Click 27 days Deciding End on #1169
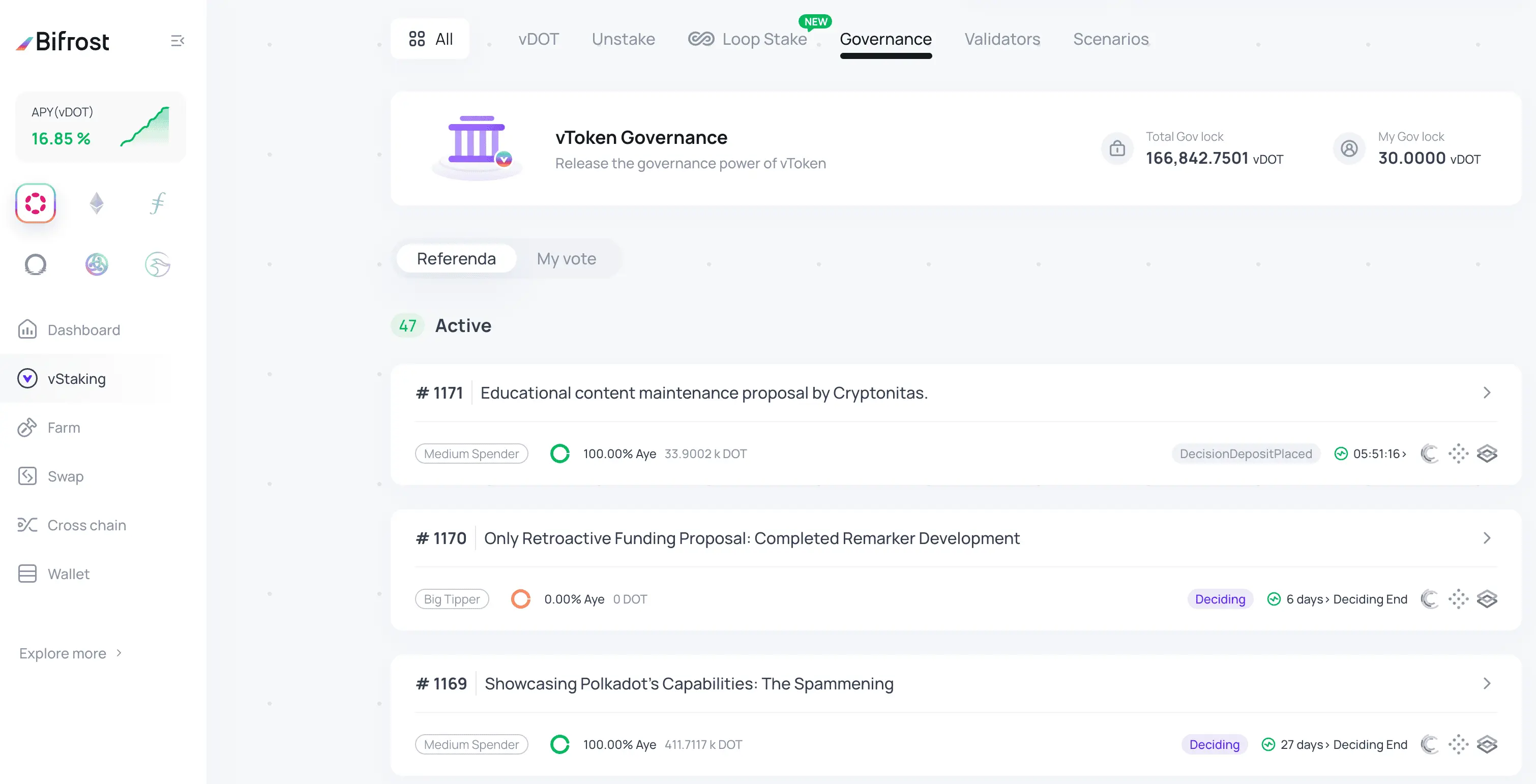This screenshot has width=1536, height=784. point(1343,745)
